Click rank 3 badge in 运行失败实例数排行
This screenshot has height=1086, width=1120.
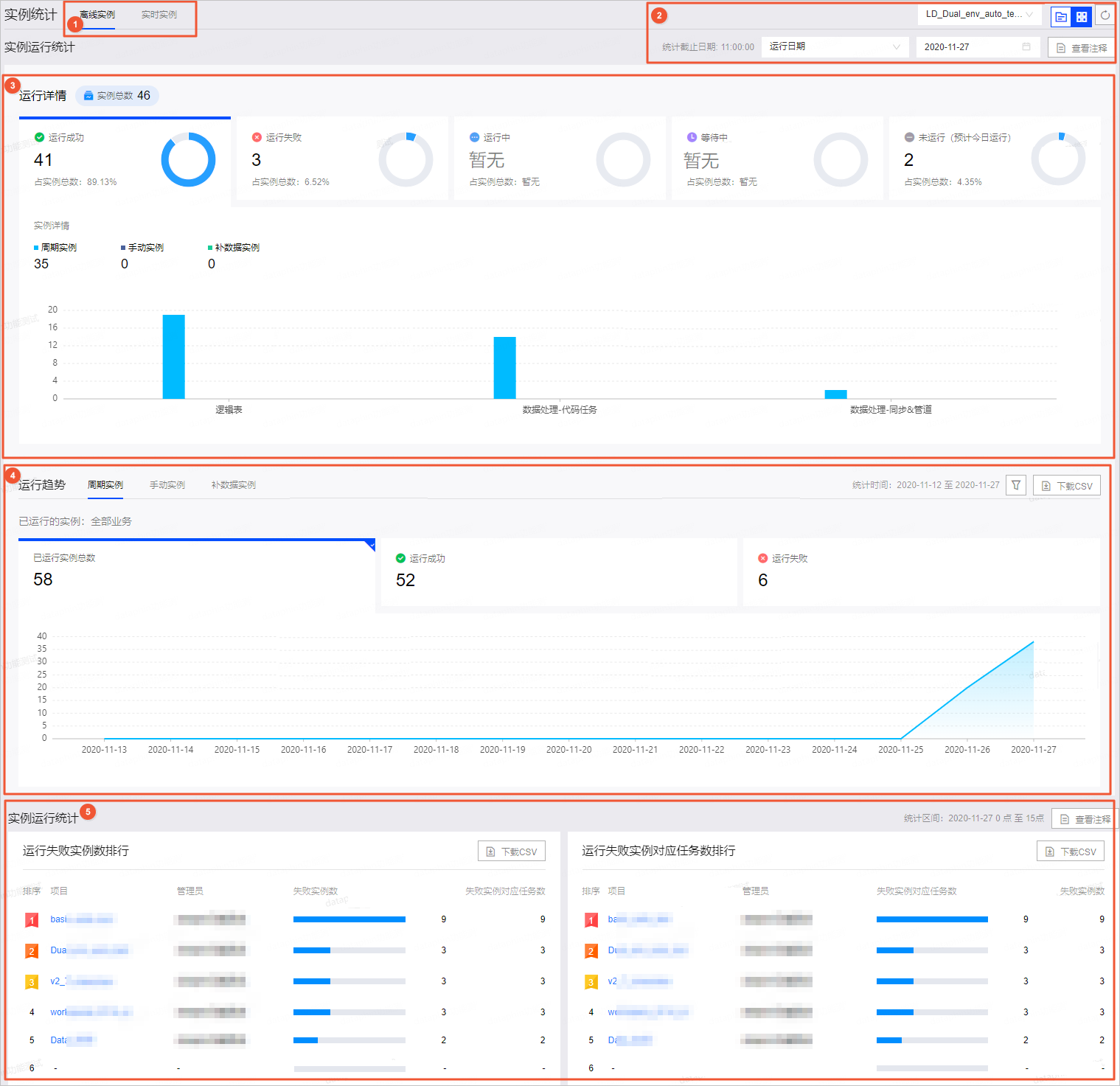(x=32, y=982)
